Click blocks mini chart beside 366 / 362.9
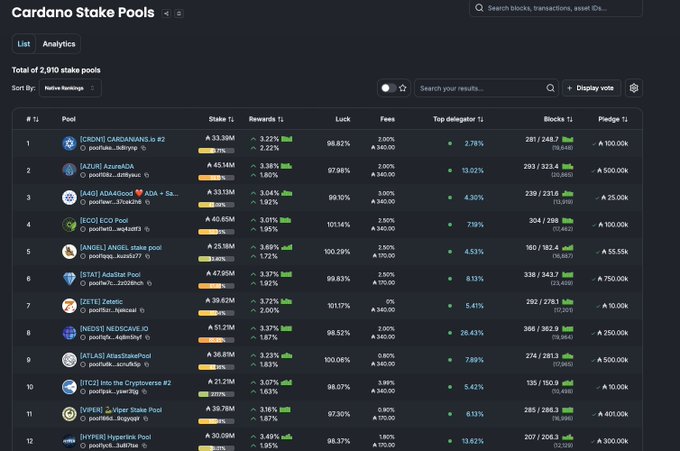Viewport: 680px width, 451px height. pos(568,329)
